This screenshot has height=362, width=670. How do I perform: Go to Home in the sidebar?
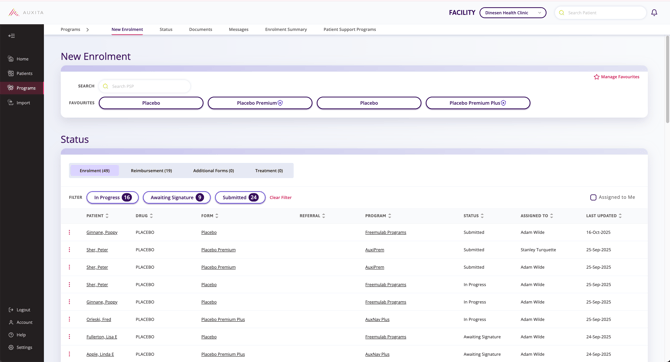(x=18, y=59)
